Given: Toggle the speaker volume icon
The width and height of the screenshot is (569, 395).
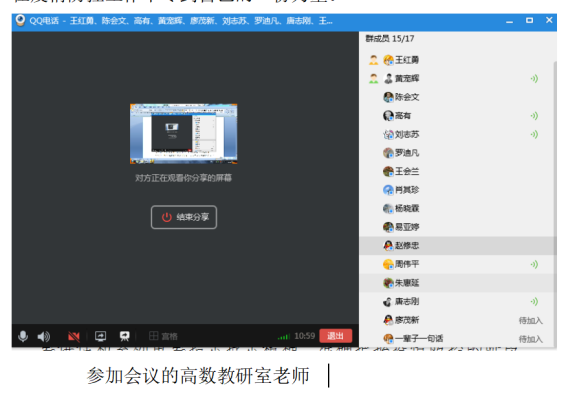Looking at the screenshot, I should [x=44, y=337].
